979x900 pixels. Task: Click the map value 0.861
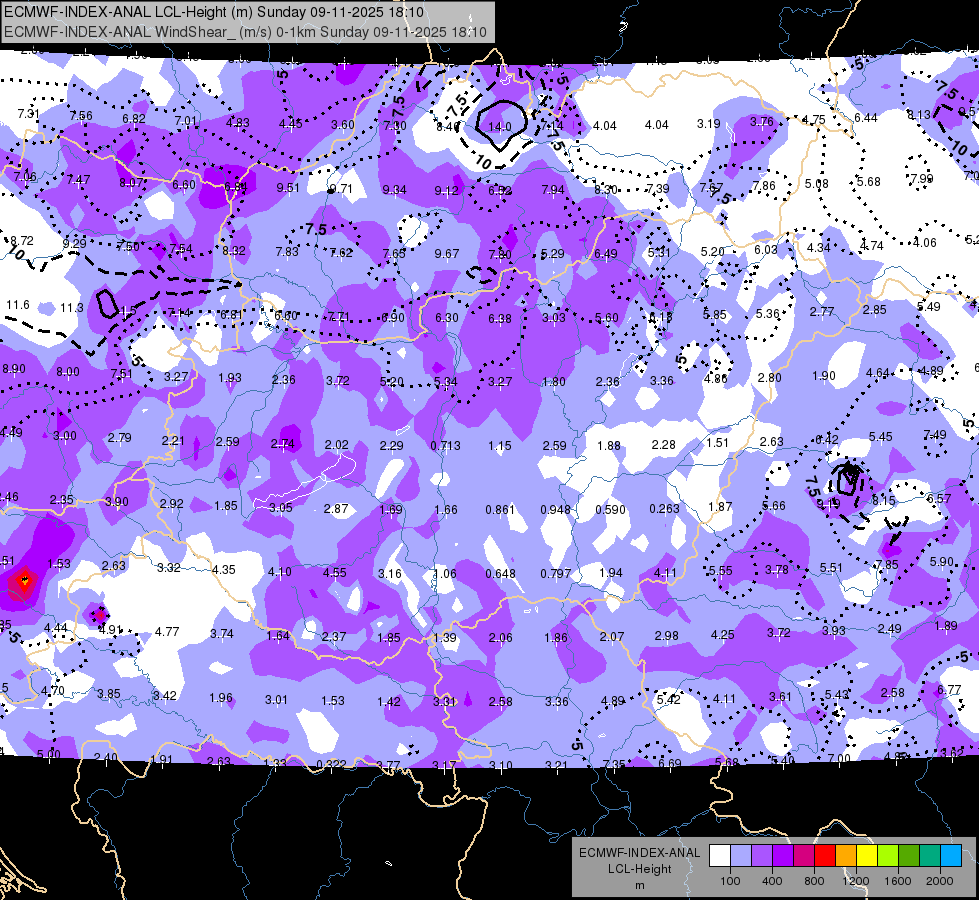[x=500, y=510]
